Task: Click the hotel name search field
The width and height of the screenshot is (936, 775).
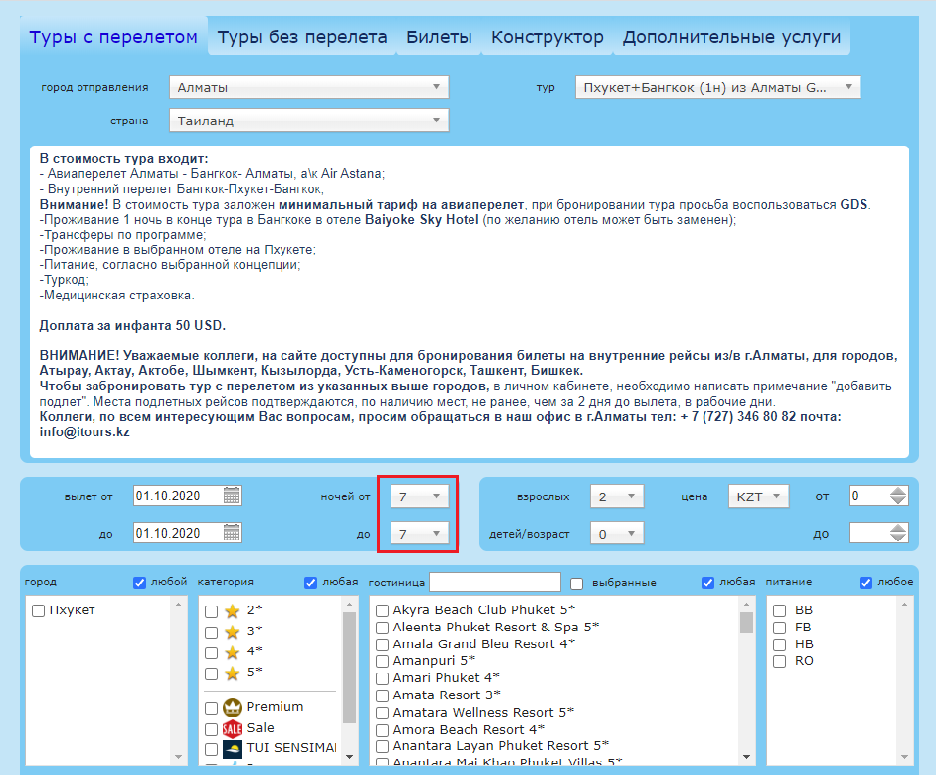Action: click(x=495, y=582)
